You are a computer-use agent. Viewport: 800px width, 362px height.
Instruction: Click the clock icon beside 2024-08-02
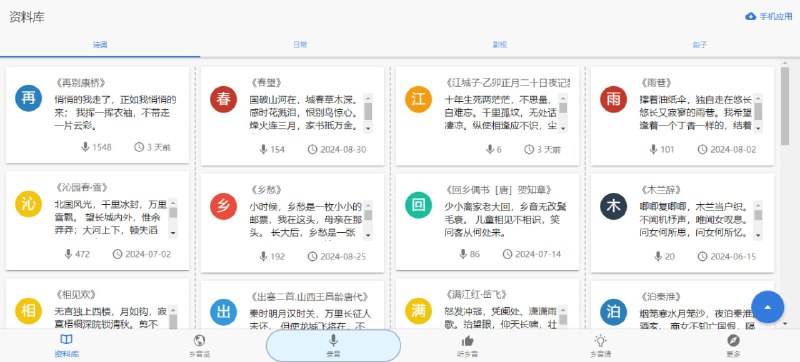pos(703,149)
